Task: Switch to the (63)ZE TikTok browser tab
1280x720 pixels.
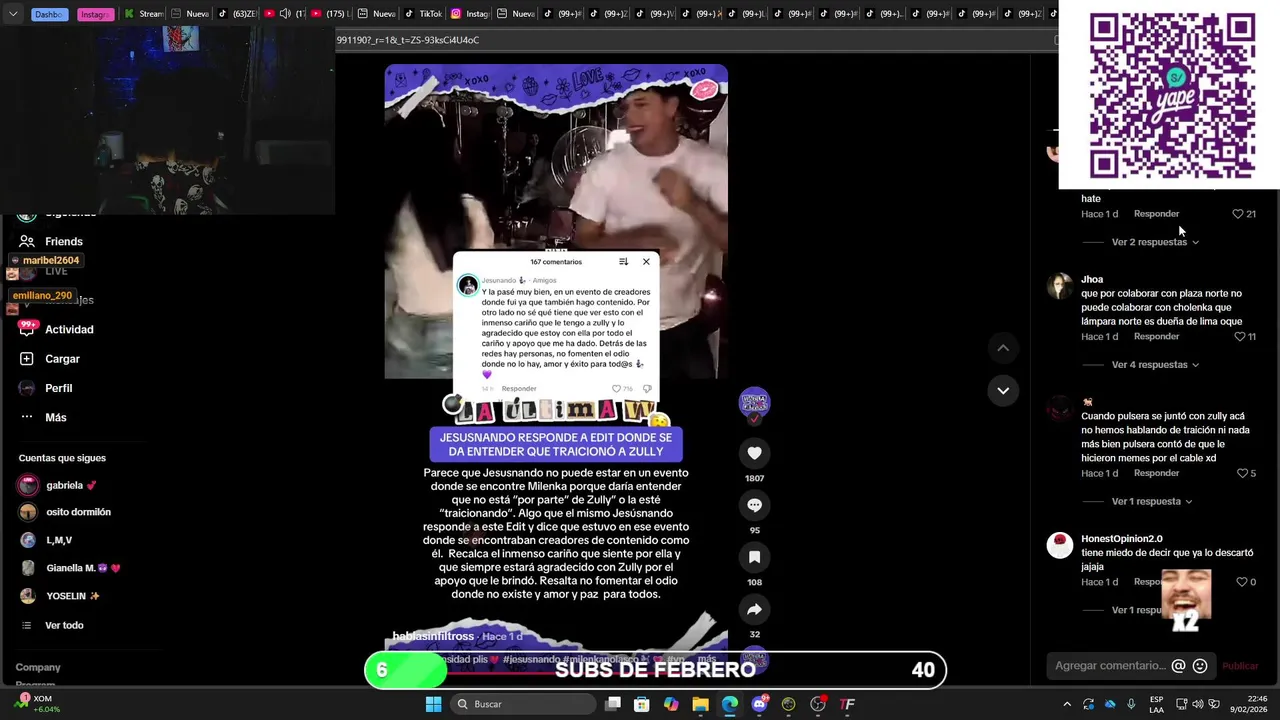Action: pos(236,14)
